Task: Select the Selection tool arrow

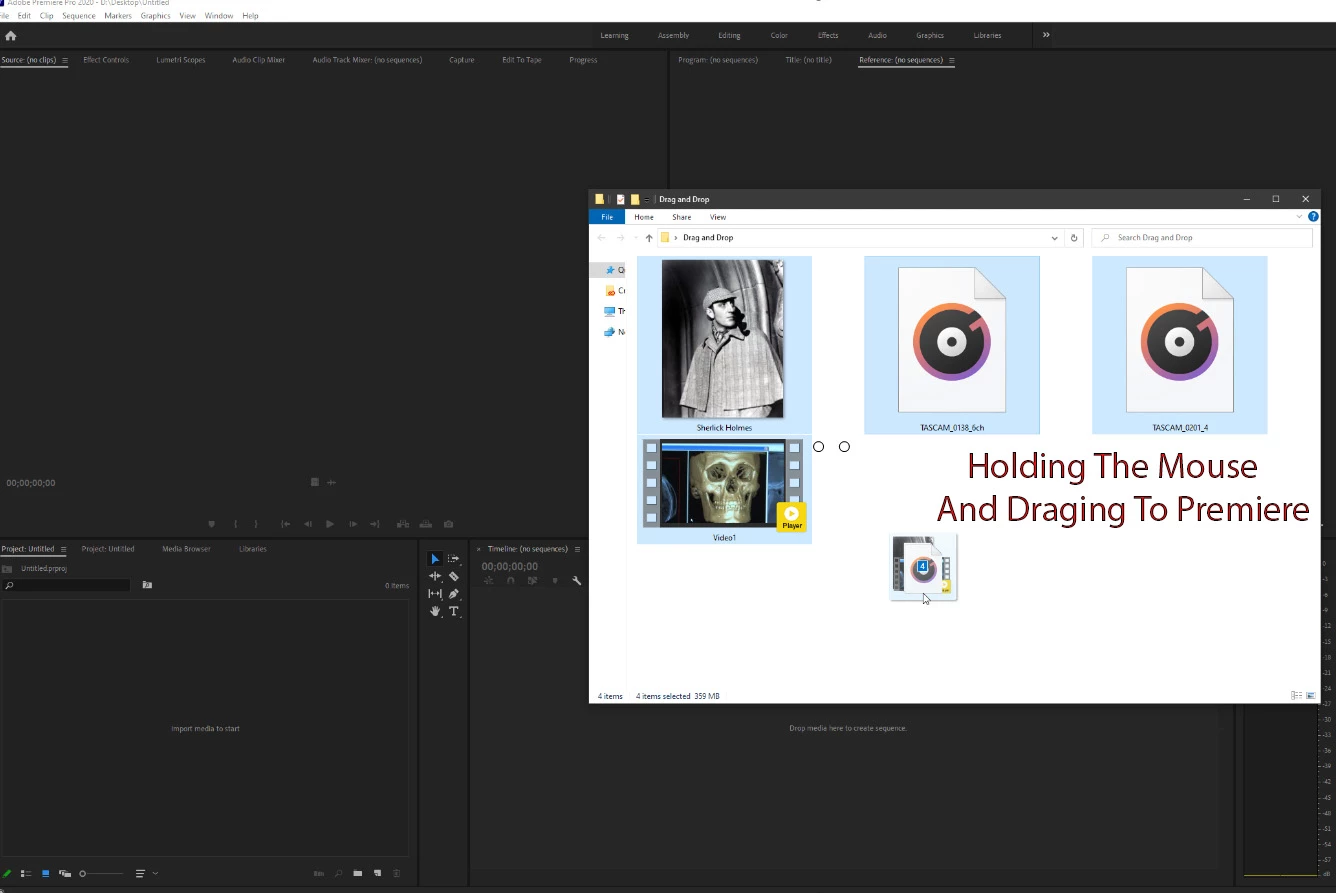Action: click(435, 559)
